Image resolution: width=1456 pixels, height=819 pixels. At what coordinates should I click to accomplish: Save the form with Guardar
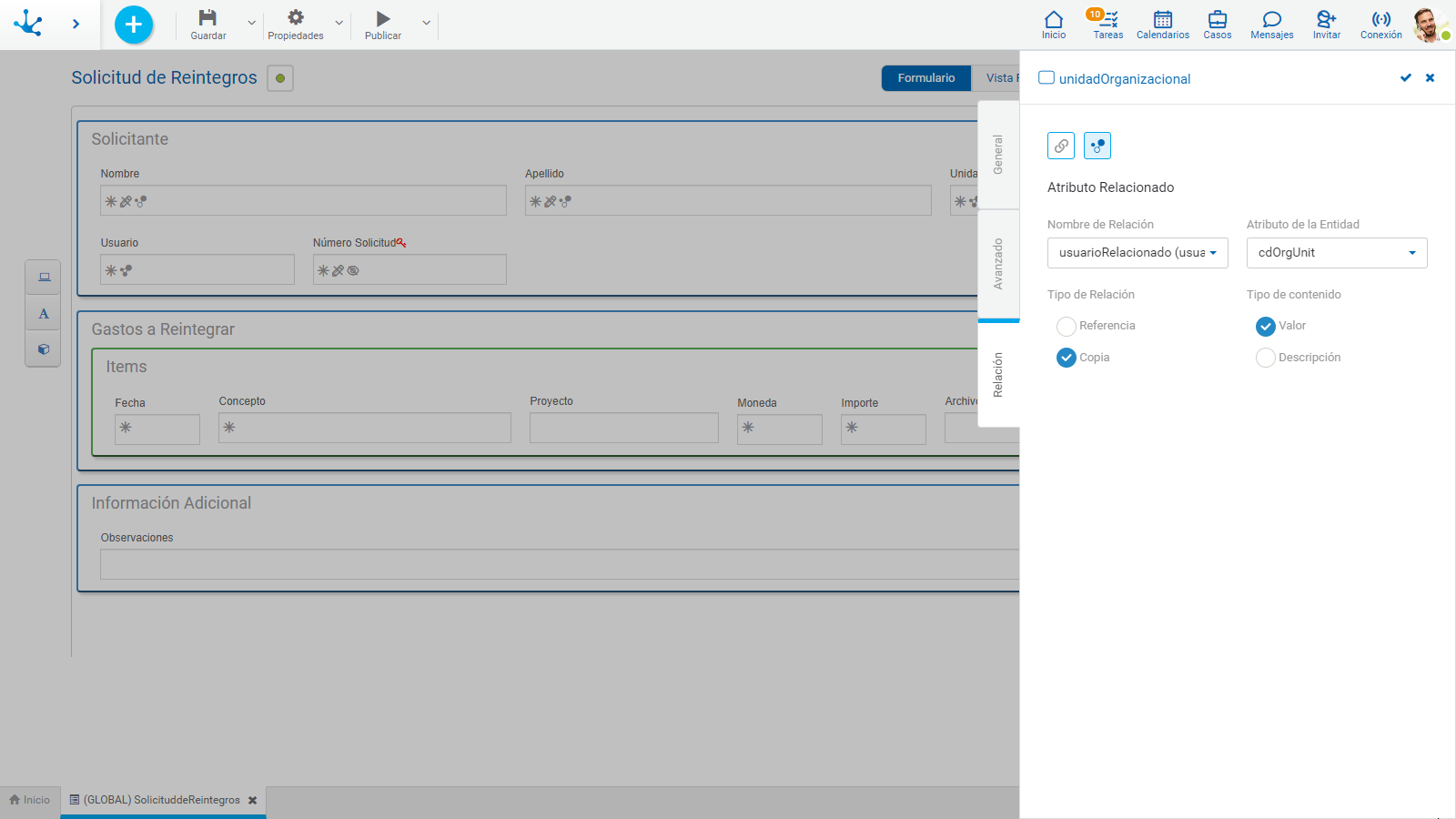[207, 25]
